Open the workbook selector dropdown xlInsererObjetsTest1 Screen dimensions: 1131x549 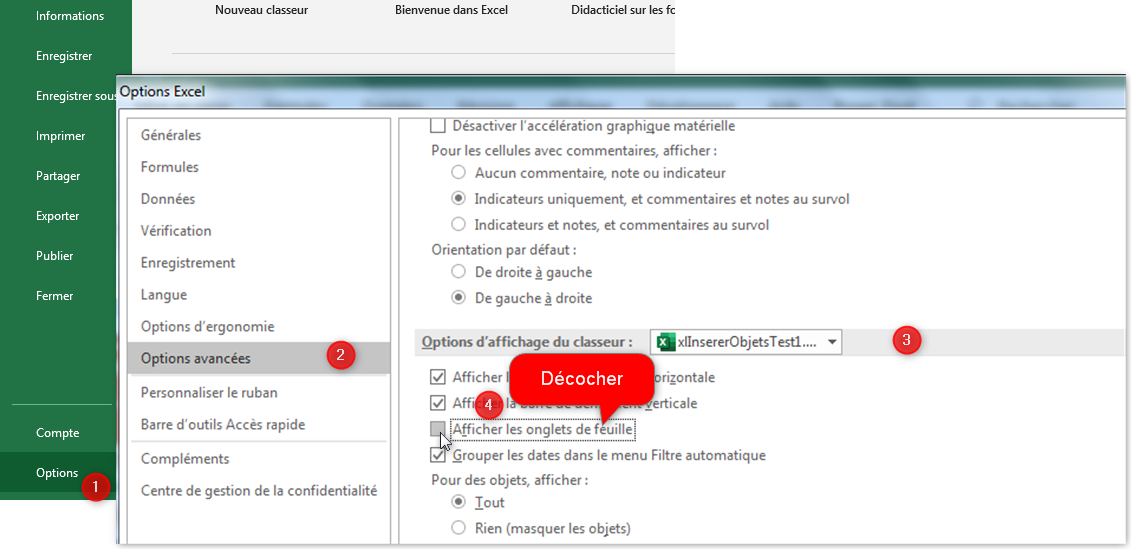click(x=746, y=342)
